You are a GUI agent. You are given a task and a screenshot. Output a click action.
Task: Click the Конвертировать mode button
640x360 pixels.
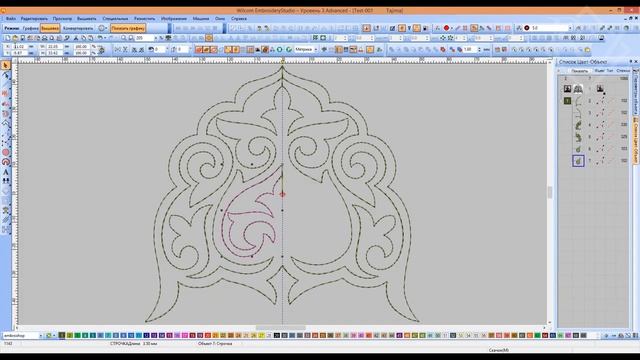pyautogui.click(x=78, y=28)
